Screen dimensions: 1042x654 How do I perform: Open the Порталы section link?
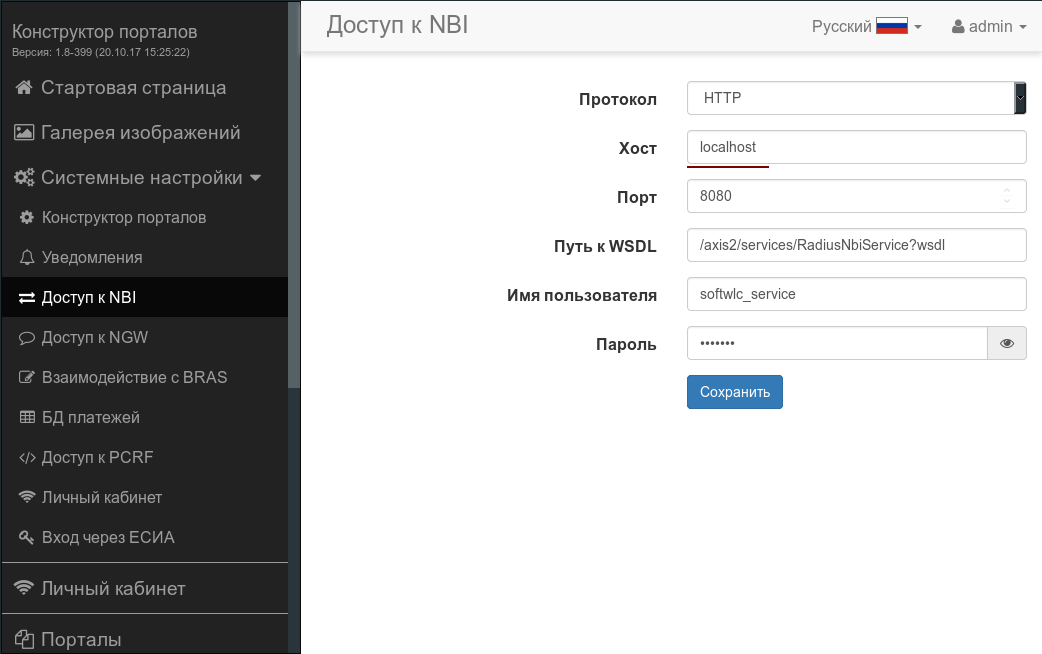80,639
